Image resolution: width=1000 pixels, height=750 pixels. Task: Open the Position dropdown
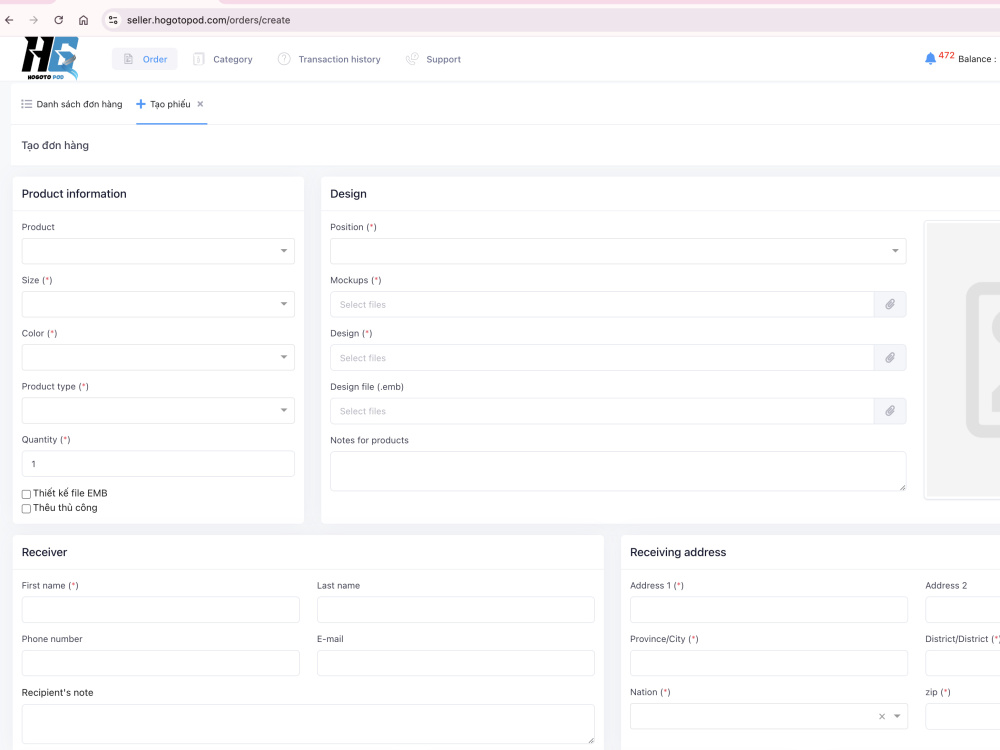click(x=618, y=251)
